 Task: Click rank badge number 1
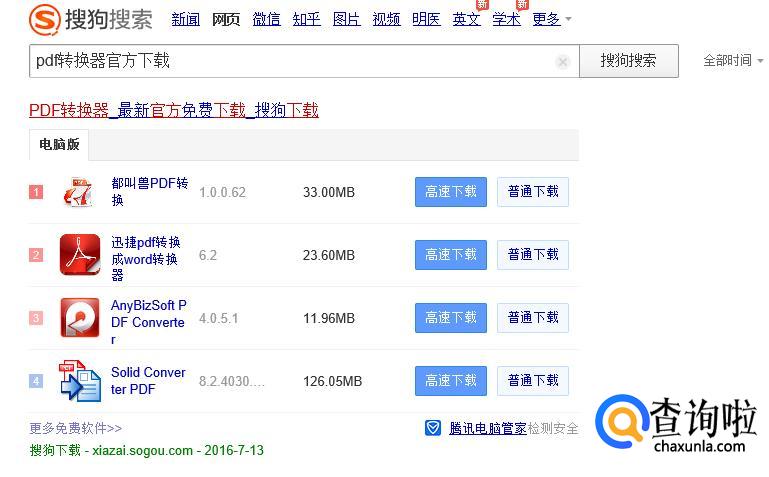[36, 192]
